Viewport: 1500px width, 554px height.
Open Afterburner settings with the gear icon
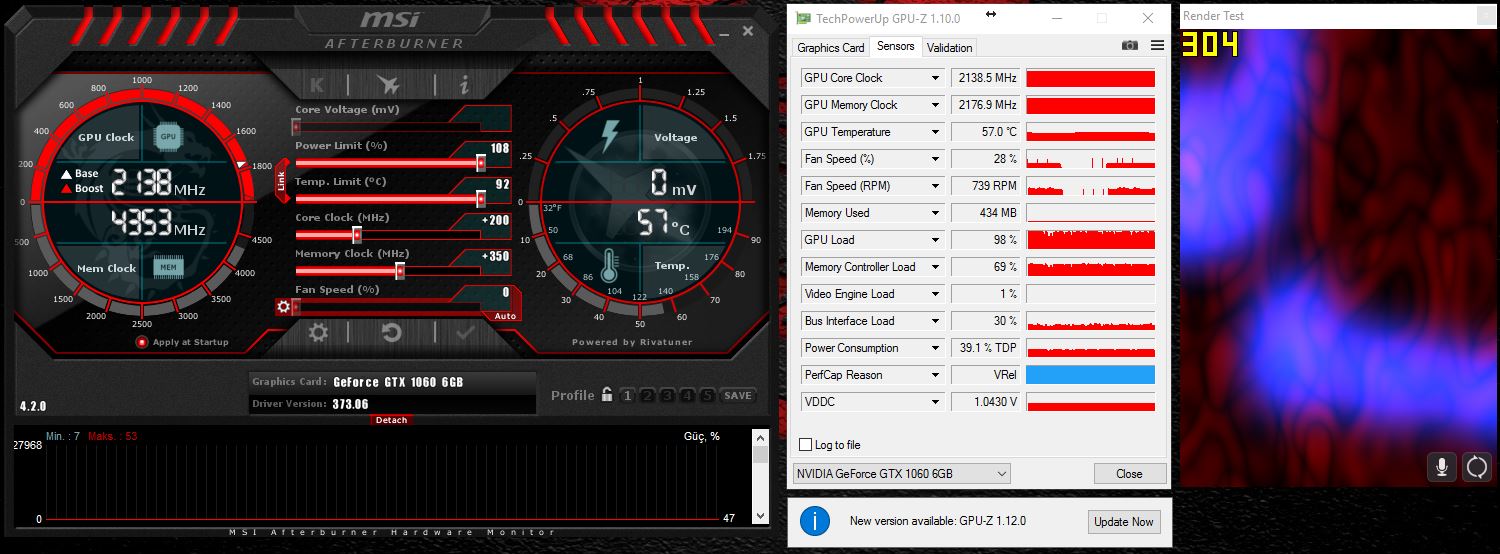[x=318, y=332]
